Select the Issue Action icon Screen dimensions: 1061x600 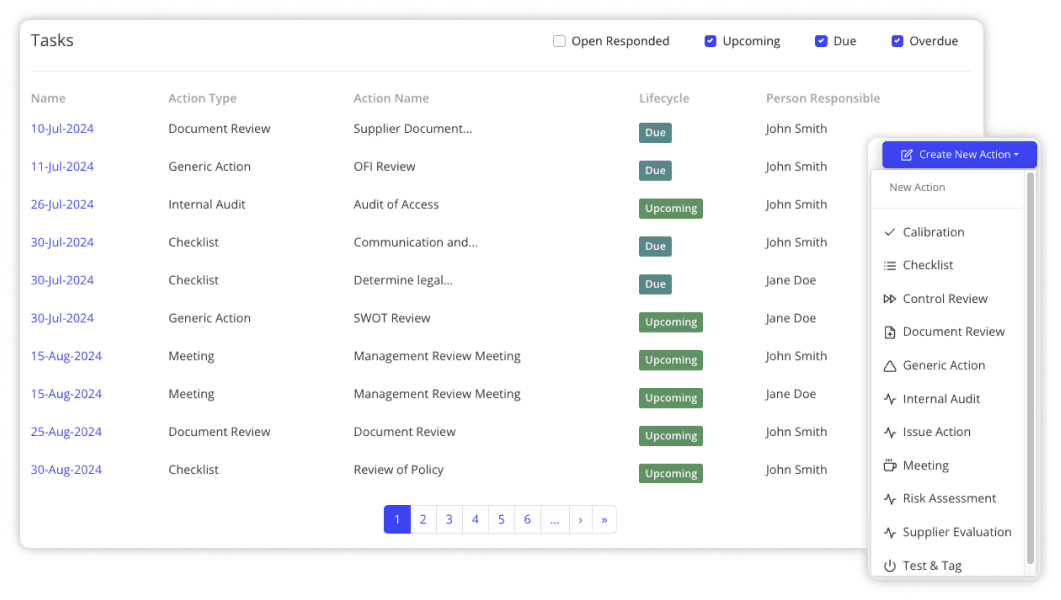(889, 431)
